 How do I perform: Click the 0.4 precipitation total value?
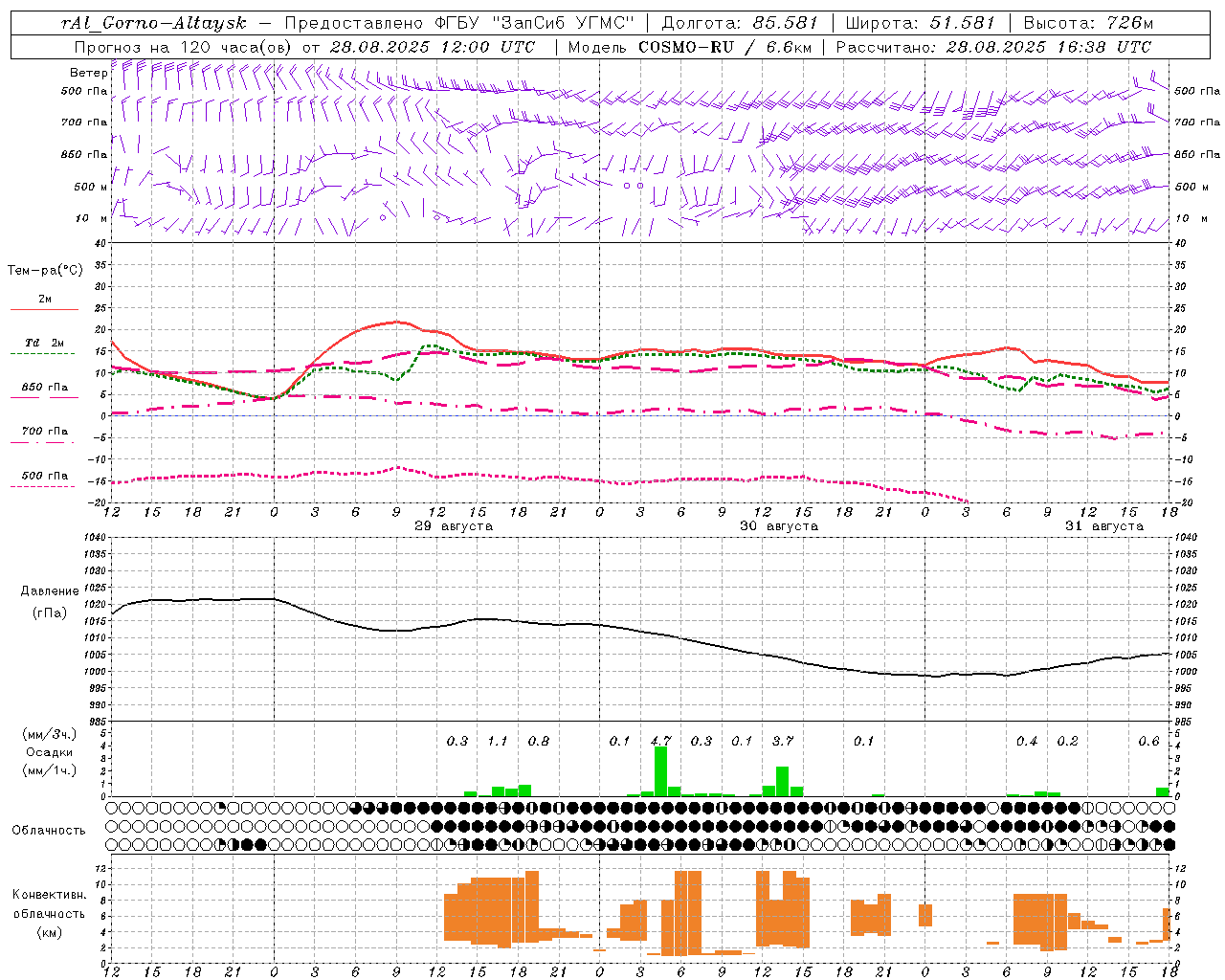pyautogui.click(x=1027, y=741)
